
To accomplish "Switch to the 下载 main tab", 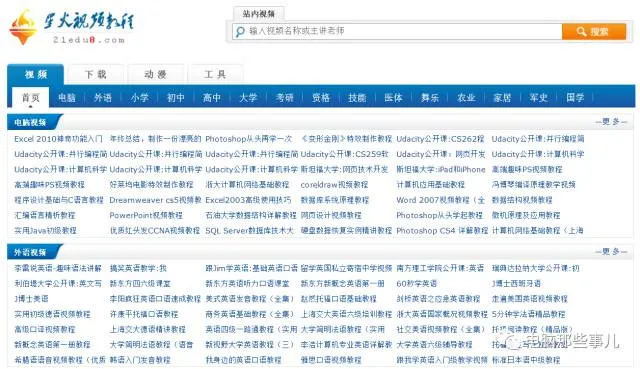I will (96, 74).
